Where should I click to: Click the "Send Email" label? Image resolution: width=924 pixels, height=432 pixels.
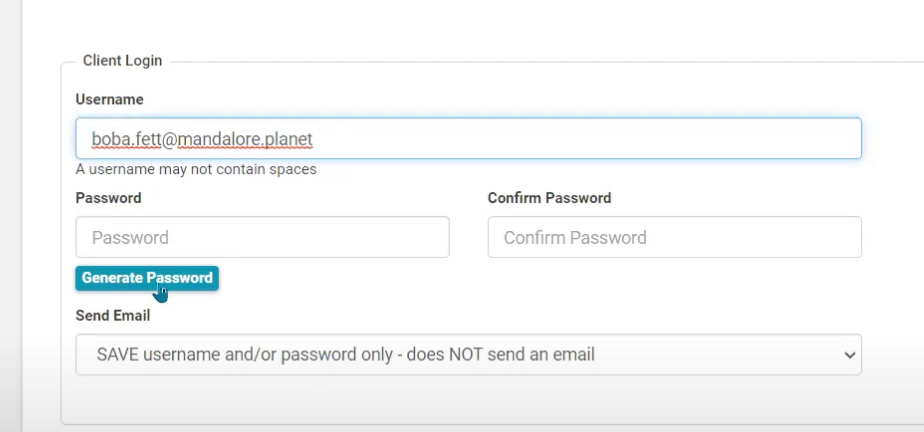click(x=112, y=315)
